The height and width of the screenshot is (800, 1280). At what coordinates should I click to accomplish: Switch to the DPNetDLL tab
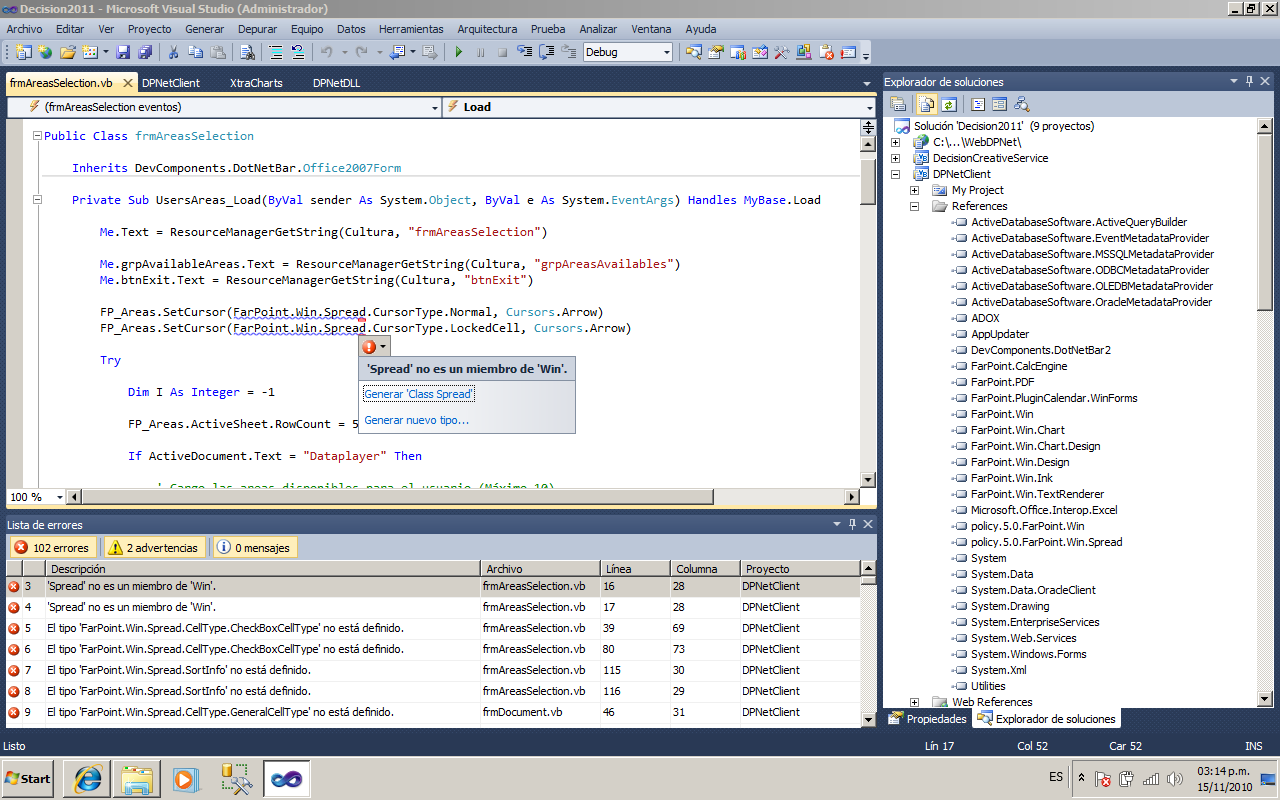336,83
